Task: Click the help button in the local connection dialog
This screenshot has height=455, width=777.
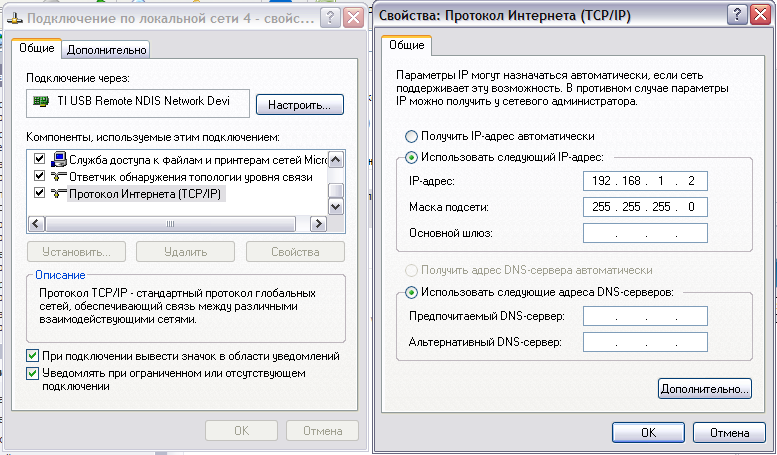Action: [331, 18]
